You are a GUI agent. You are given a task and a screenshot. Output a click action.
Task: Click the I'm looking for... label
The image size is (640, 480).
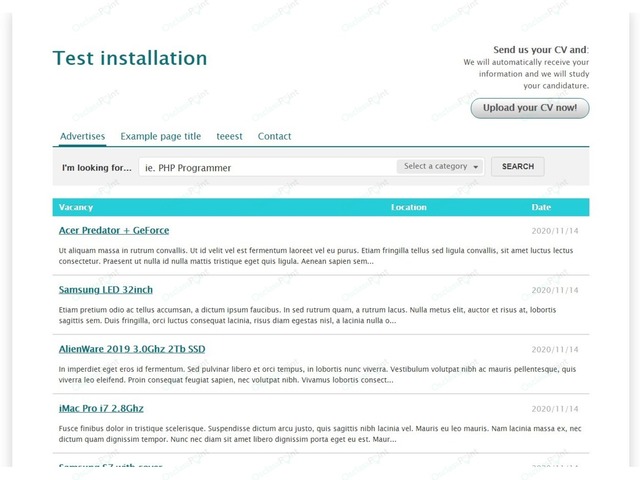click(97, 168)
